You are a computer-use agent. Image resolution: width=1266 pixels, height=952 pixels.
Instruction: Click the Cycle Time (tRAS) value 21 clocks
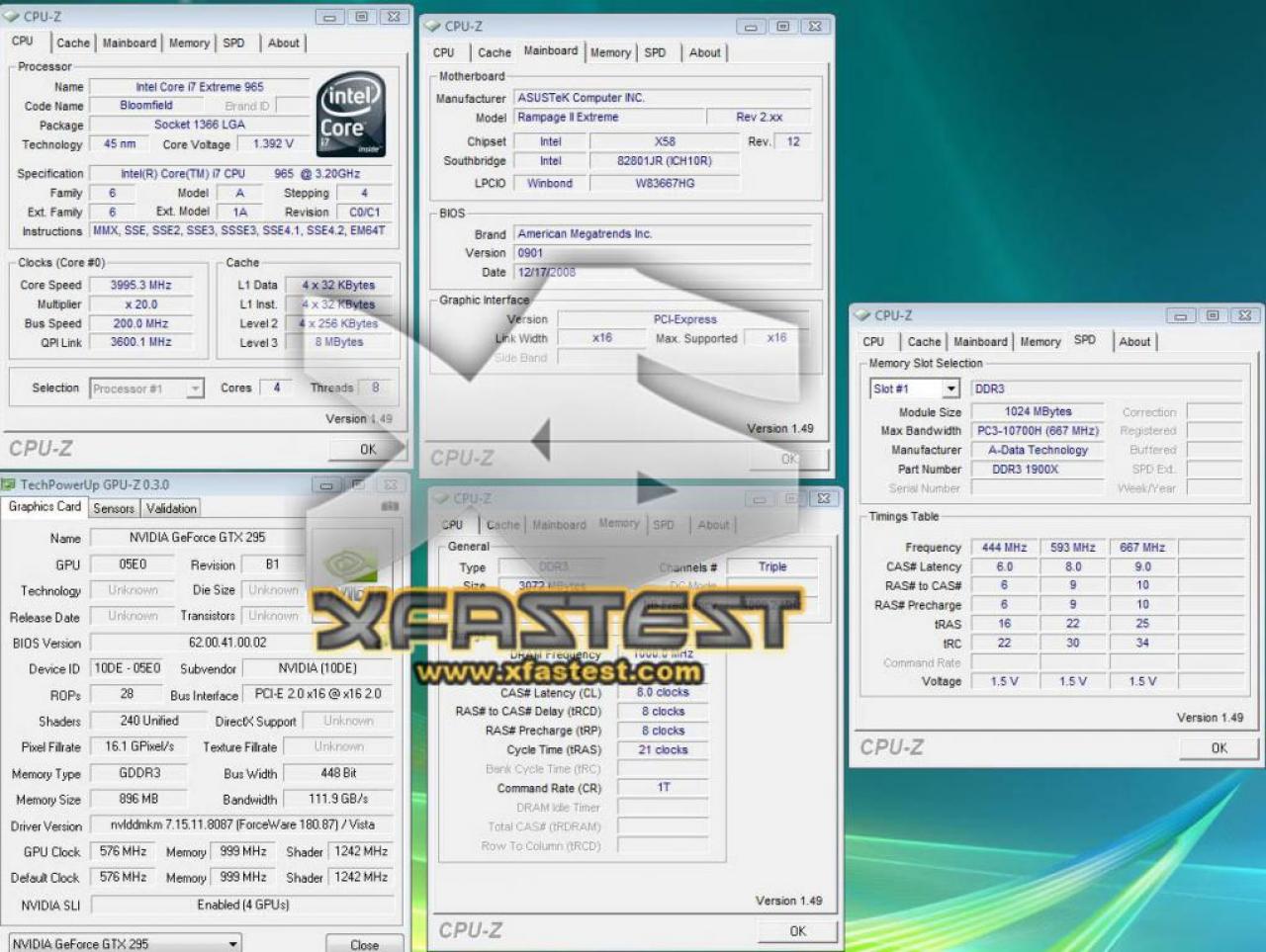pyautogui.click(x=663, y=750)
